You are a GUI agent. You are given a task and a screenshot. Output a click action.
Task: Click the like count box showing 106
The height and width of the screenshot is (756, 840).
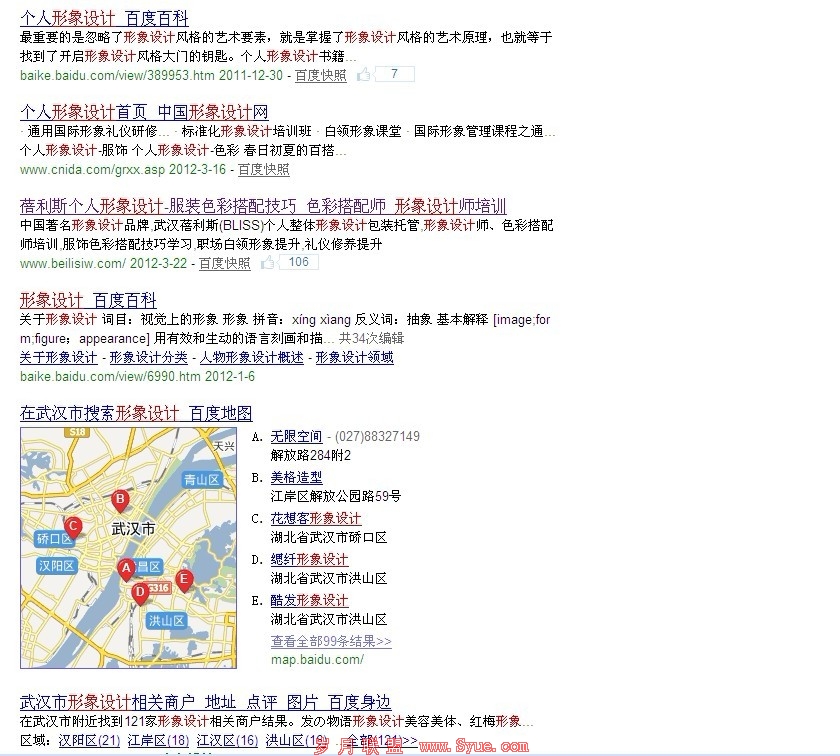298,262
